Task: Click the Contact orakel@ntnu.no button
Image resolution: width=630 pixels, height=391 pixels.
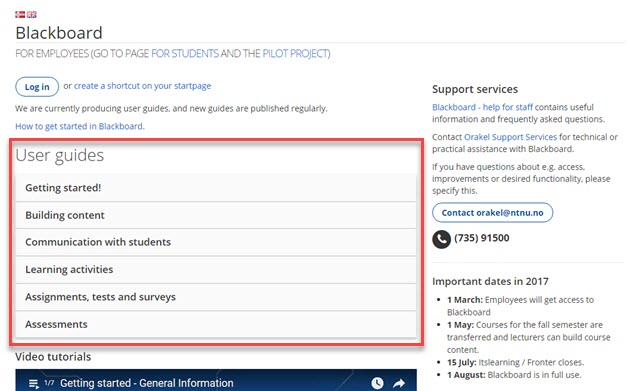Action: point(493,213)
